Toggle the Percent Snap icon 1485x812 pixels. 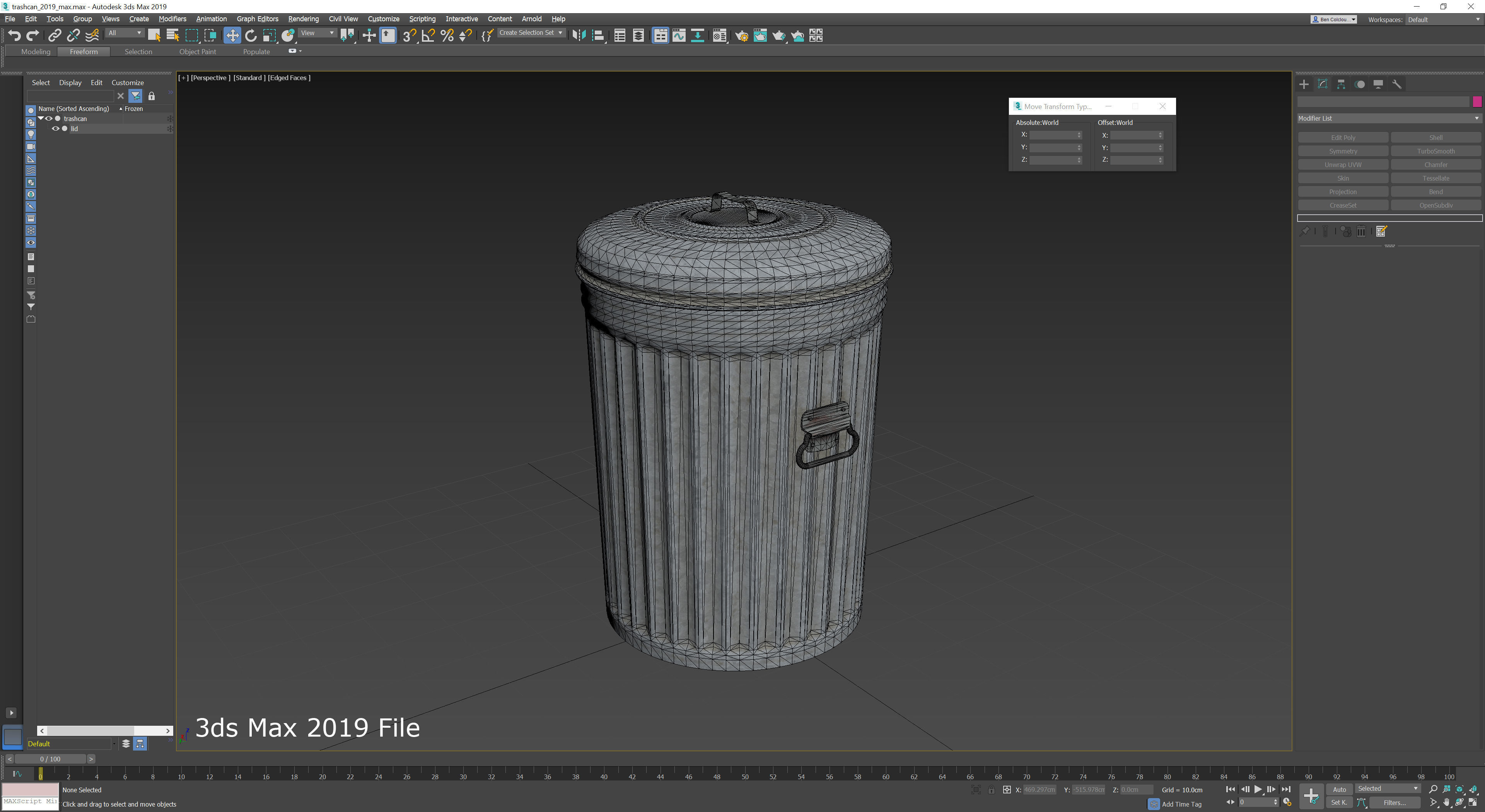(447, 36)
